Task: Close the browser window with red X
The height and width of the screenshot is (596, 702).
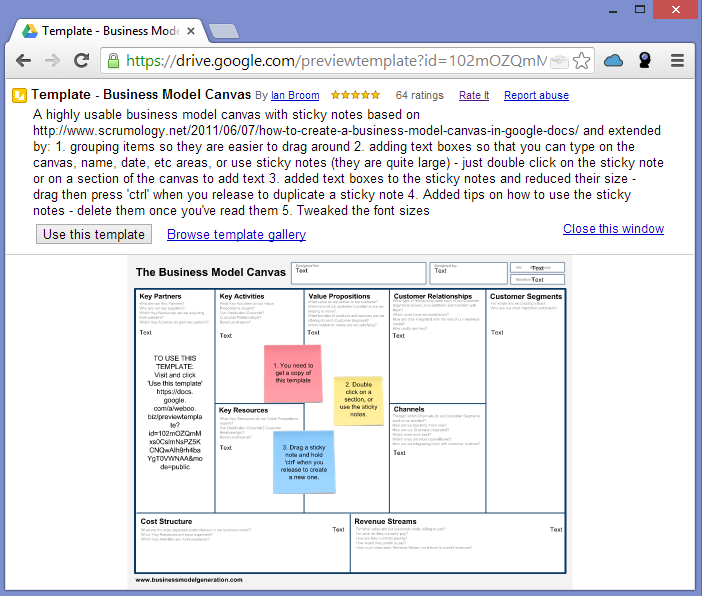Action: pos(676,9)
